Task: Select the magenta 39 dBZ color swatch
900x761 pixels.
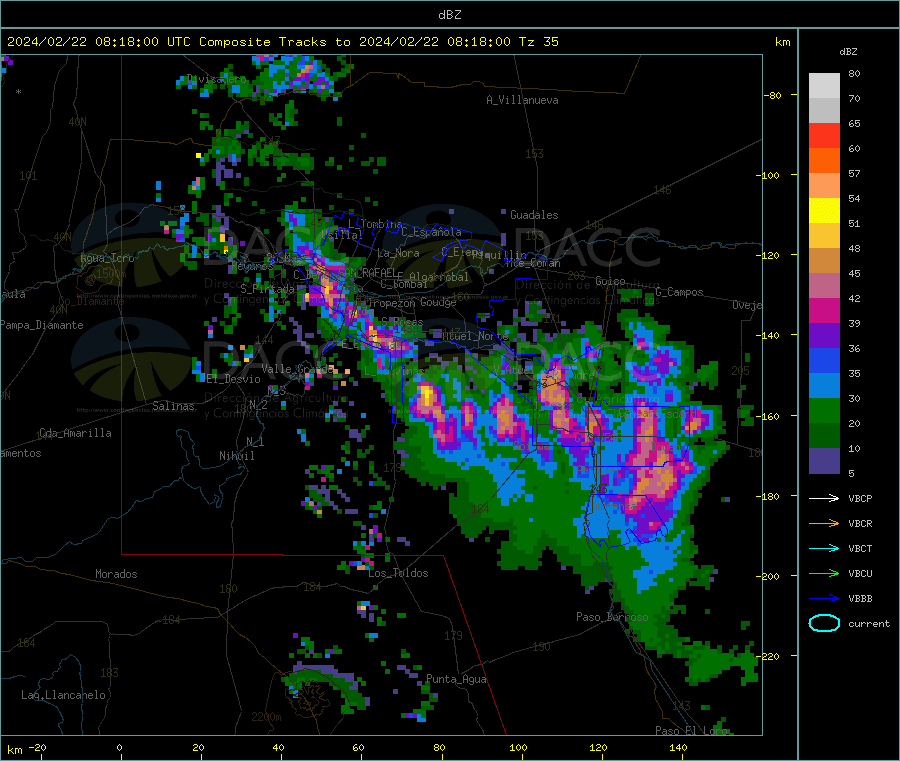Action: click(824, 310)
